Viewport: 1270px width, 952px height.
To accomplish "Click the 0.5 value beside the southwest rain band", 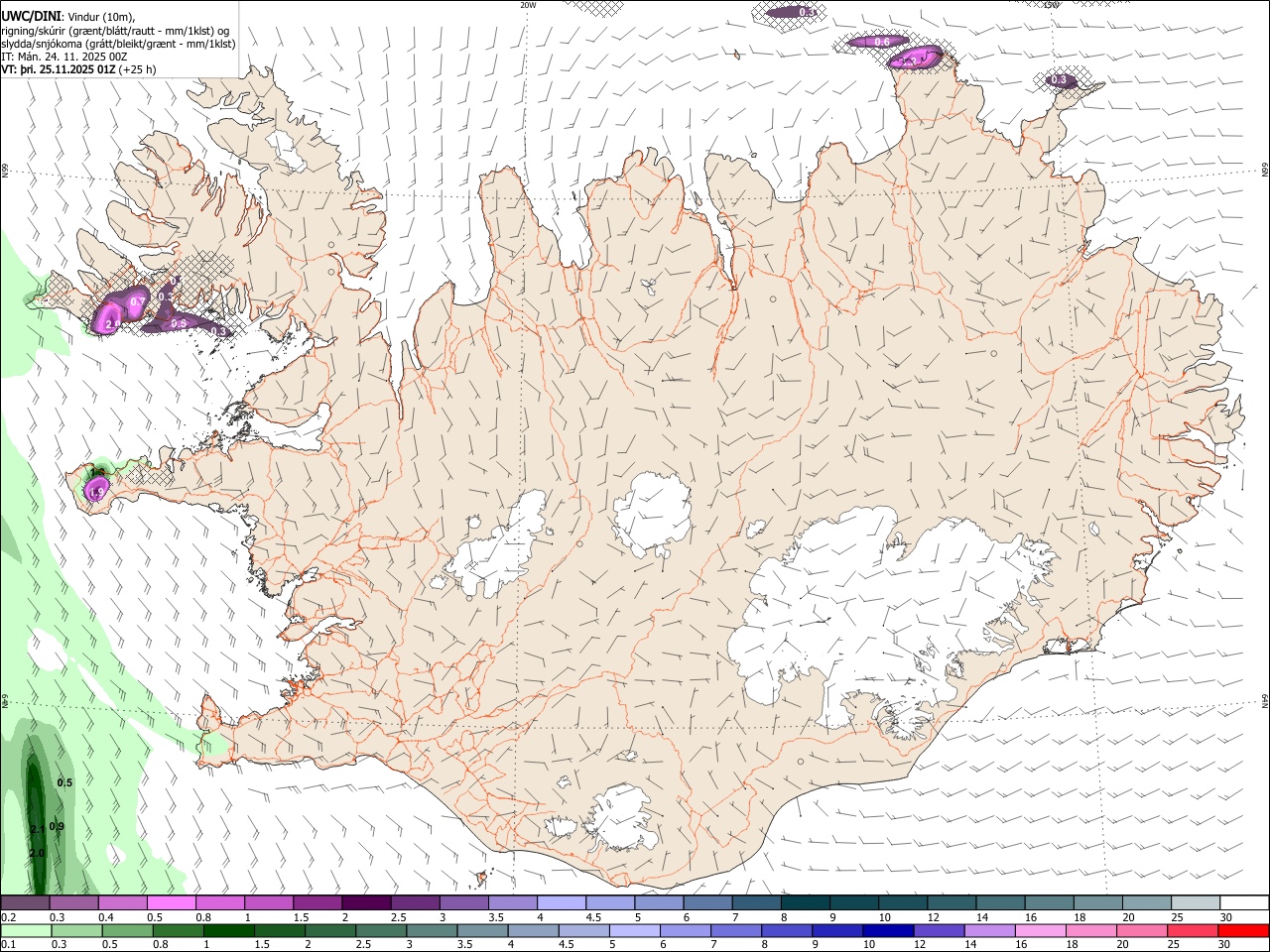I will pyautogui.click(x=64, y=782).
